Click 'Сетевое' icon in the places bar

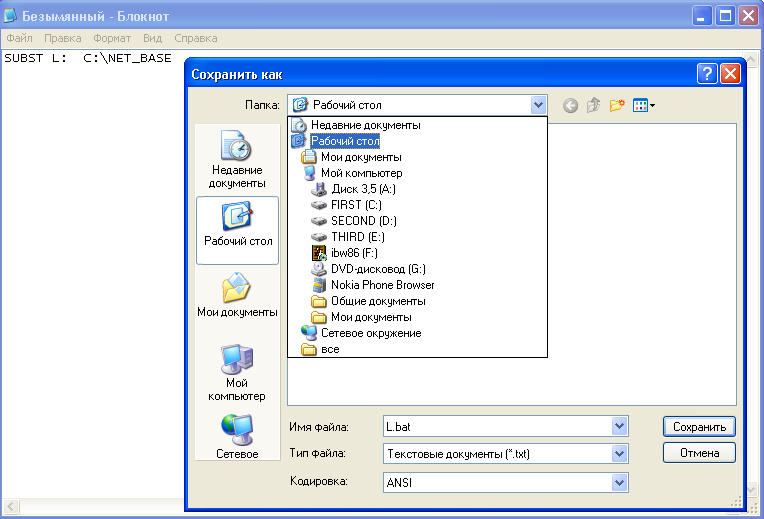click(237, 436)
